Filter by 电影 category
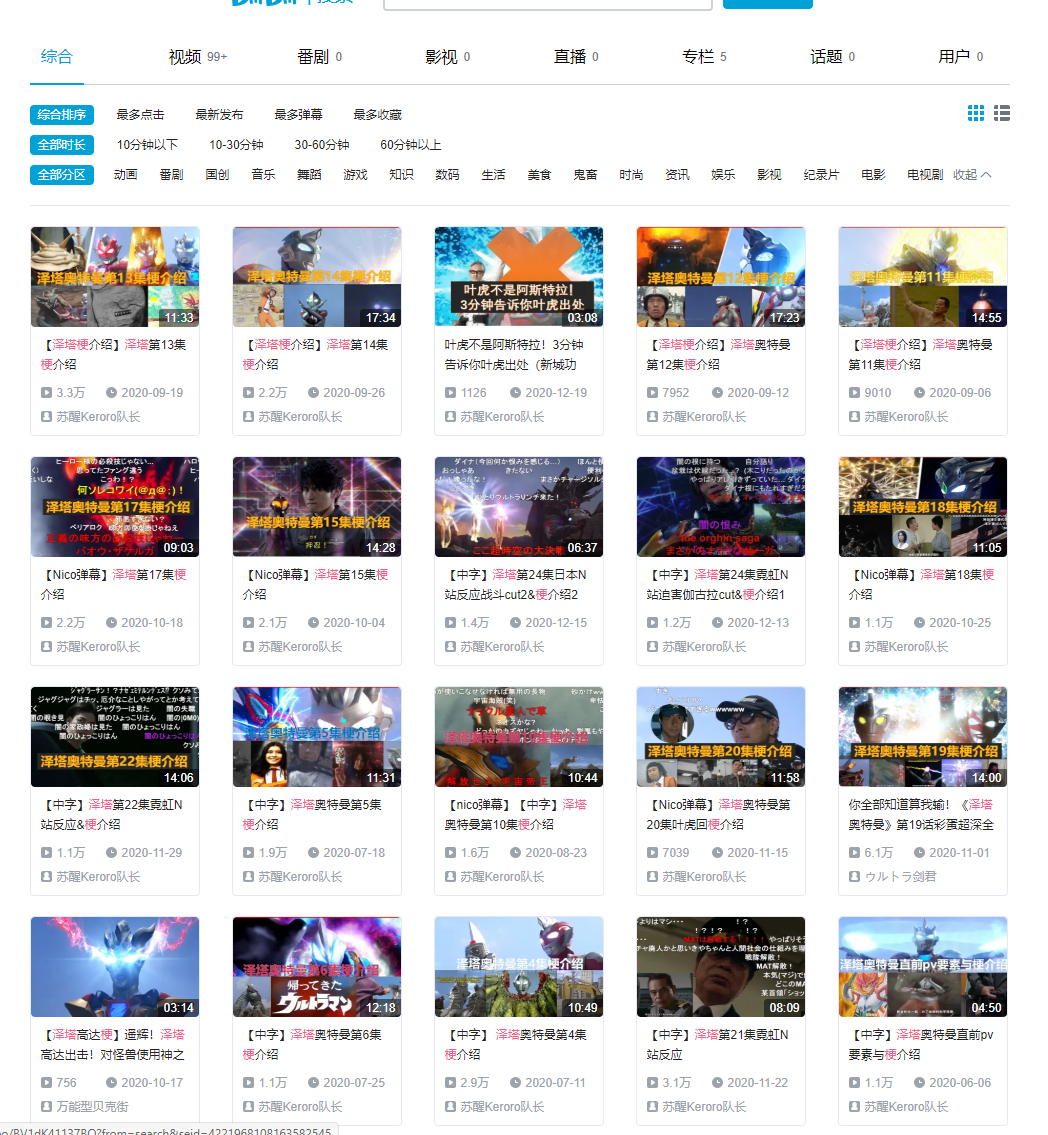 (x=874, y=174)
